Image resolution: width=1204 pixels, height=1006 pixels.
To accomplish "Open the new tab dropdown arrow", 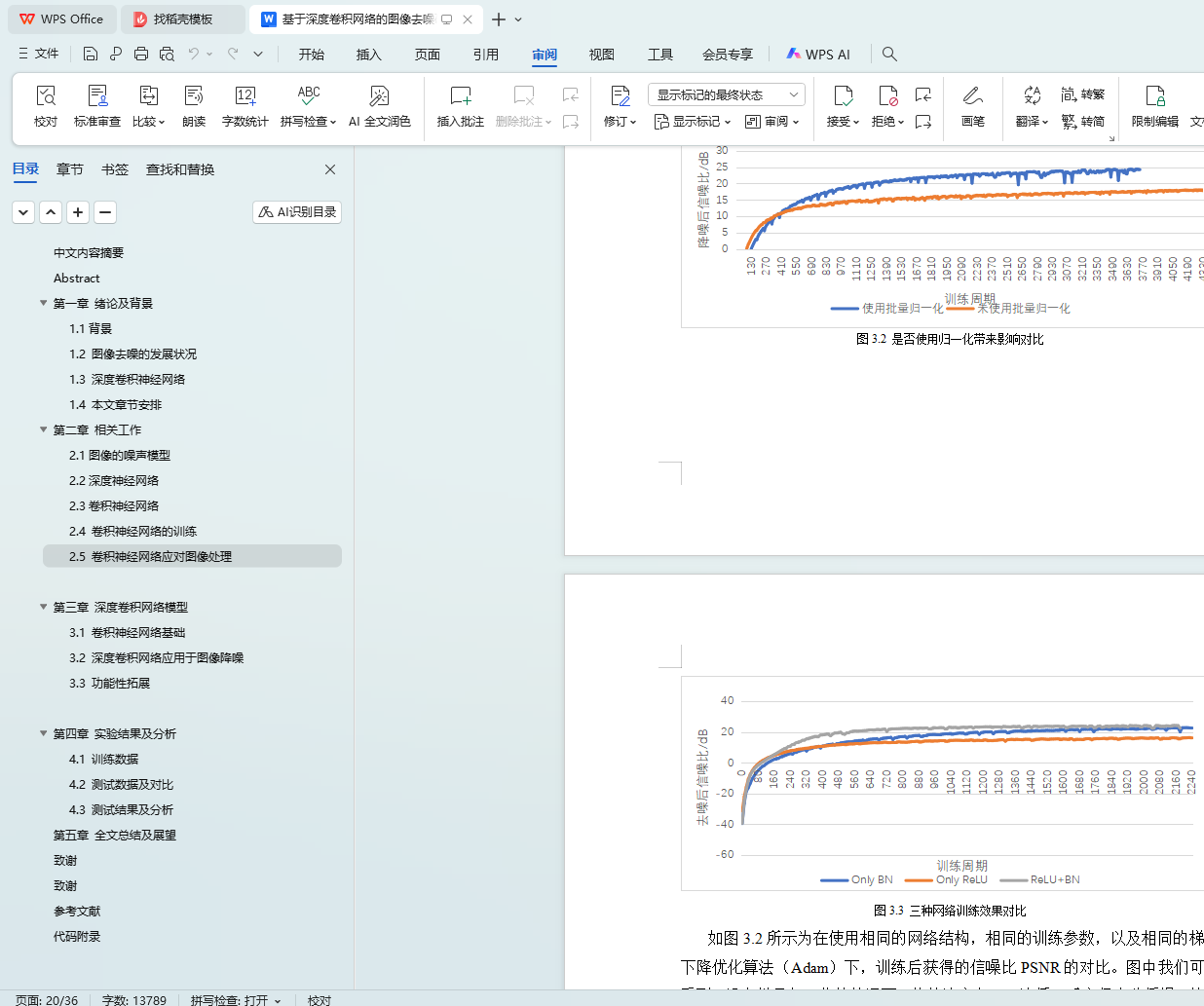I will pos(518,19).
